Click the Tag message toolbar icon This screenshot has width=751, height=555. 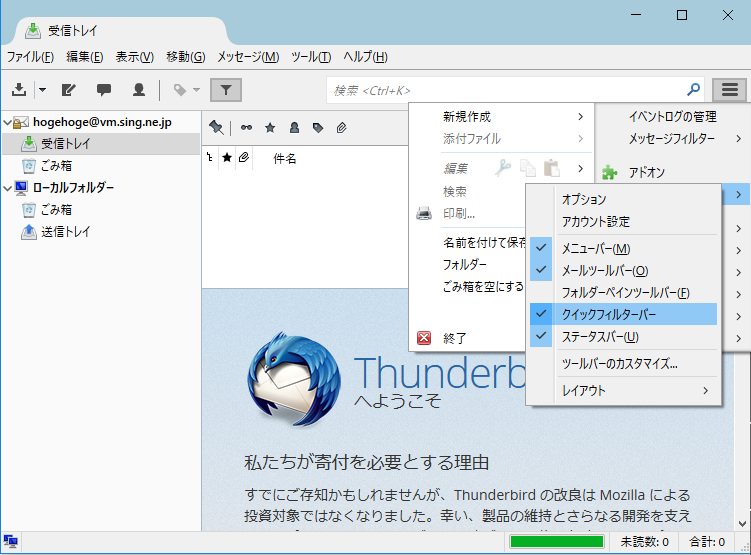tap(180, 90)
